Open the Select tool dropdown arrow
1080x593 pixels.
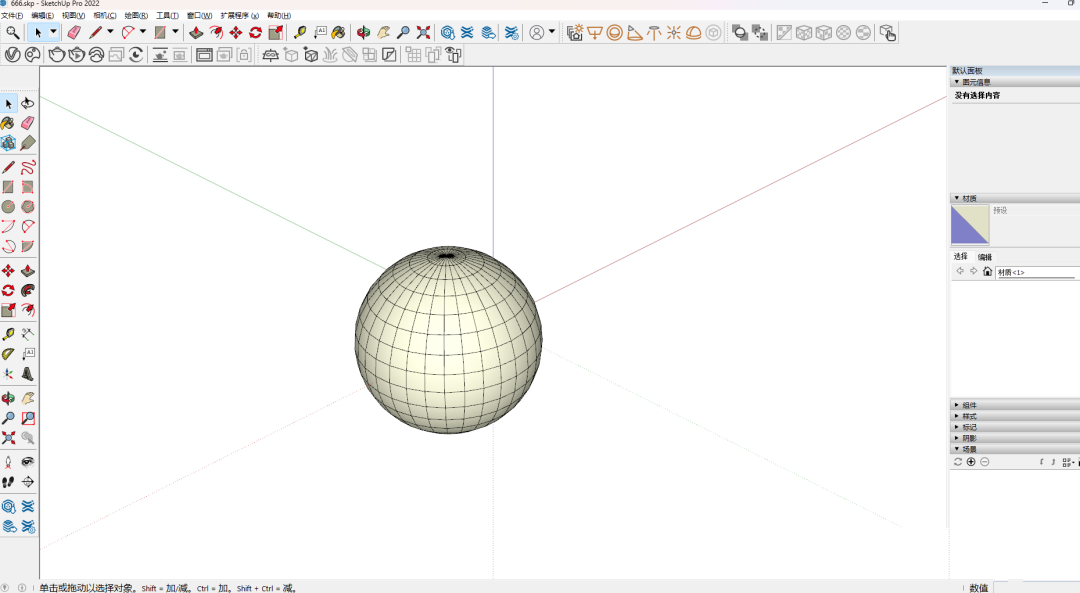pos(54,32)
